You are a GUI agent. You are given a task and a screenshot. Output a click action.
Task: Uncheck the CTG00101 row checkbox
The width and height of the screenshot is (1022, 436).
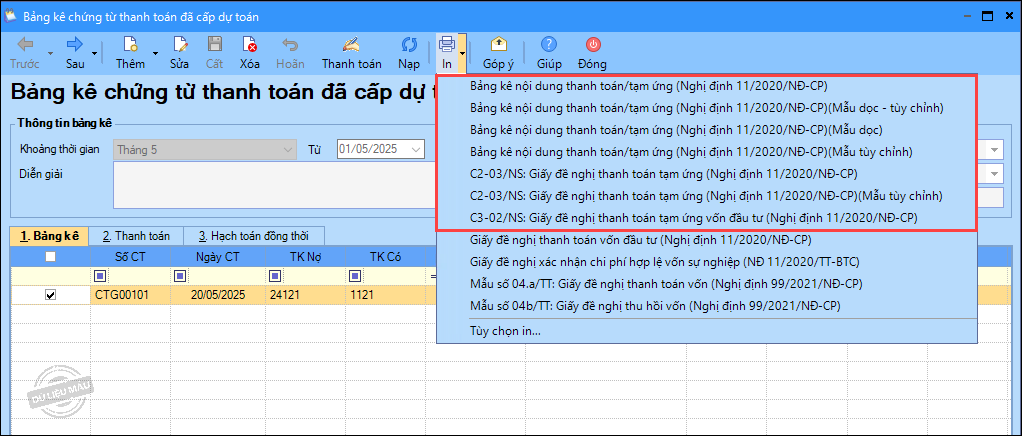coord(50,295)
